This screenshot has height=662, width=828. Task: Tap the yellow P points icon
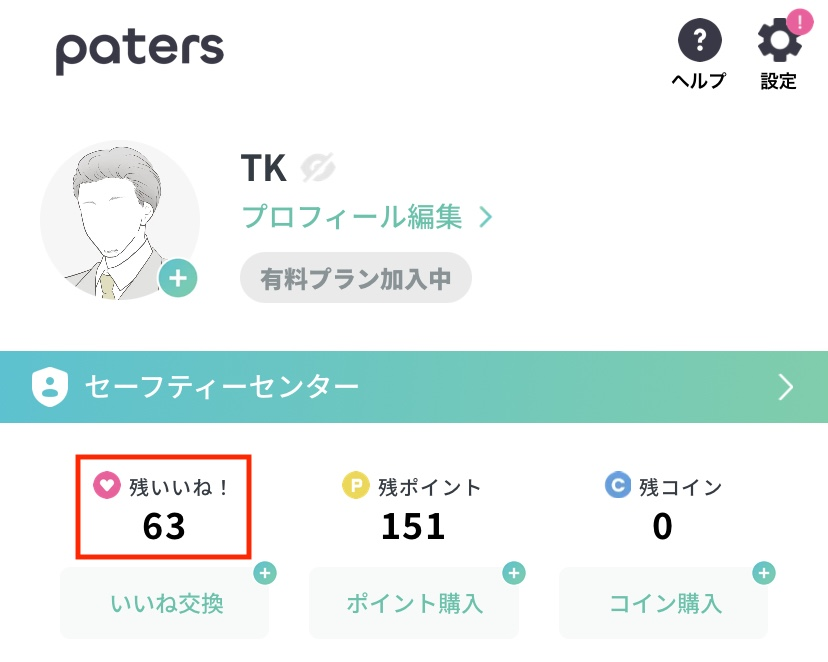[356, 487]
